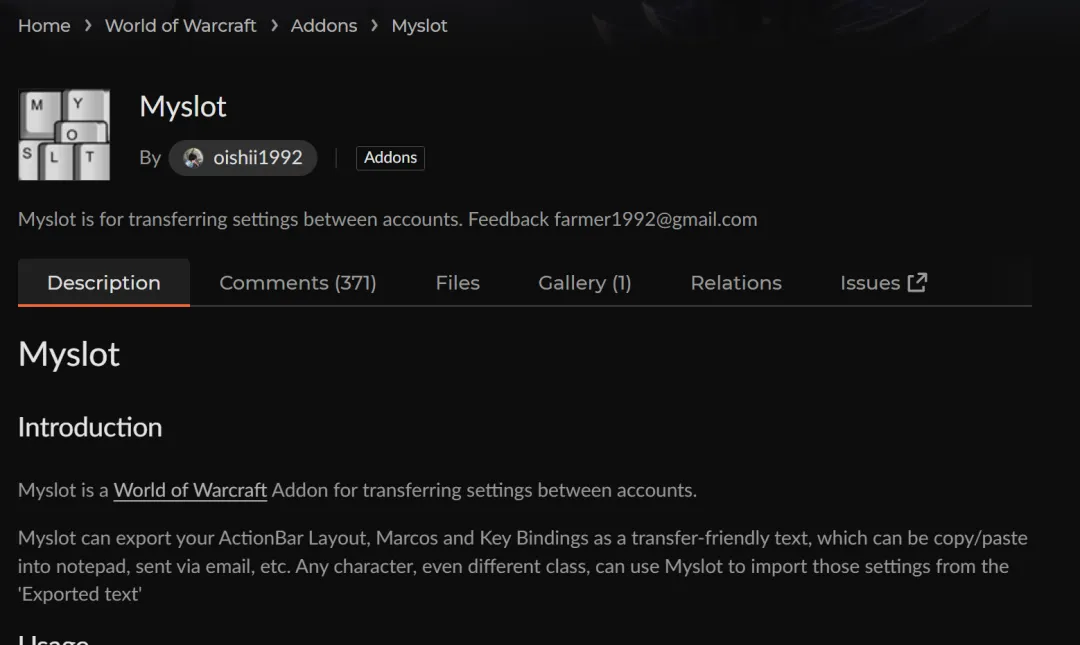
Task: Click the oishii1992 author avatar image
Action: pyautogui.click(x=194, y=158)
